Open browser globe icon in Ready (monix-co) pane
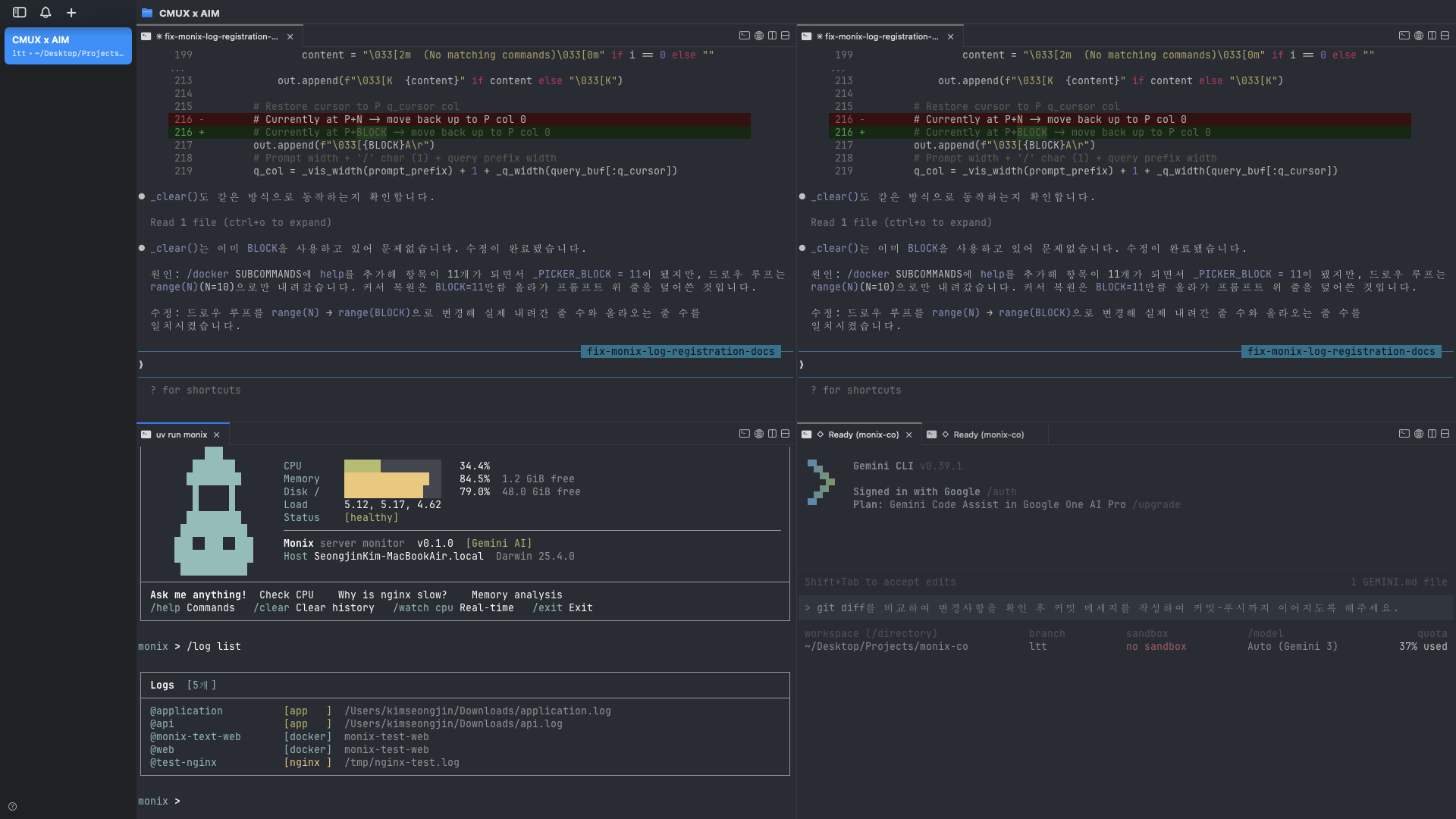 (x=1419, y=434)
